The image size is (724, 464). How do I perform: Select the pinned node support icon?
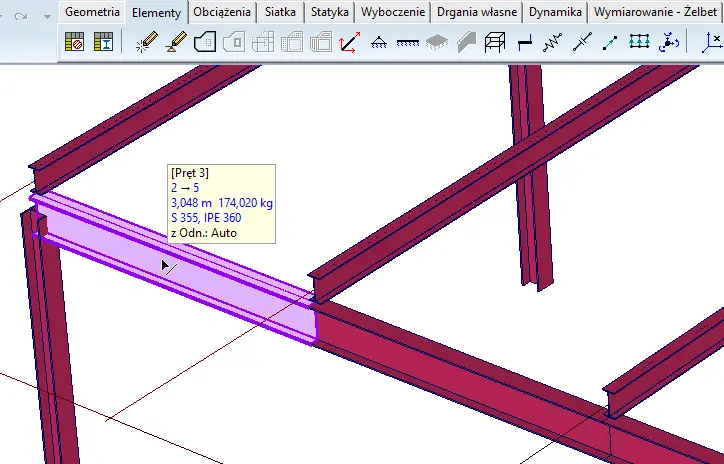click(x=379, y=42)
